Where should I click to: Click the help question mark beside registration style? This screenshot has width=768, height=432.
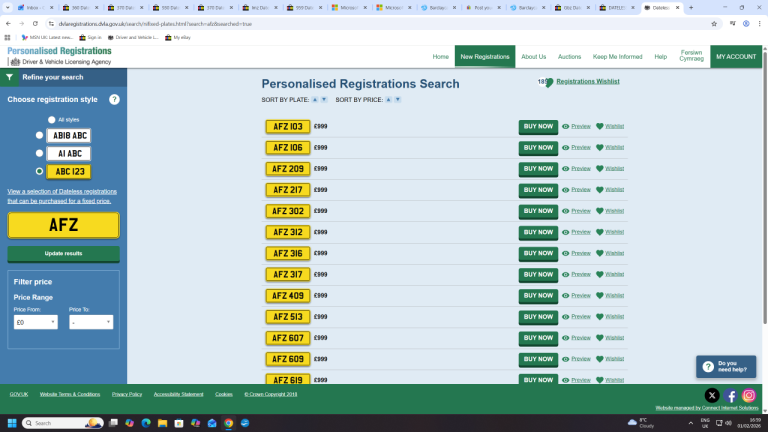(114, 99)
